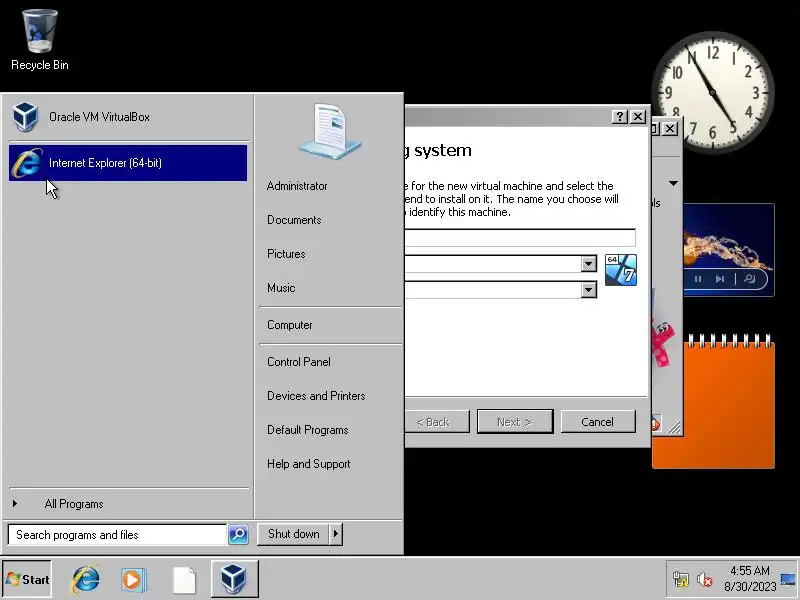Close the VirtualBox Manager window behind
This screenshot has width=800, height=600.
[670, 129]
